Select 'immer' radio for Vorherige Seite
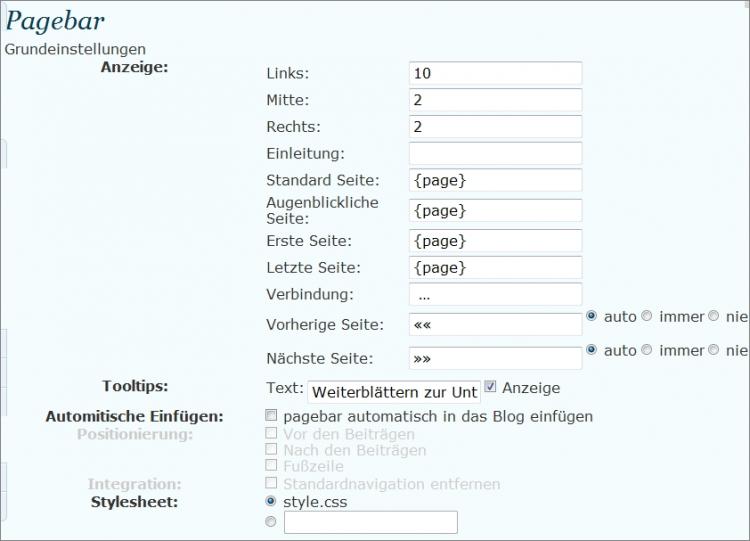This screenshot has width=750, height=541. pos(647,316)
